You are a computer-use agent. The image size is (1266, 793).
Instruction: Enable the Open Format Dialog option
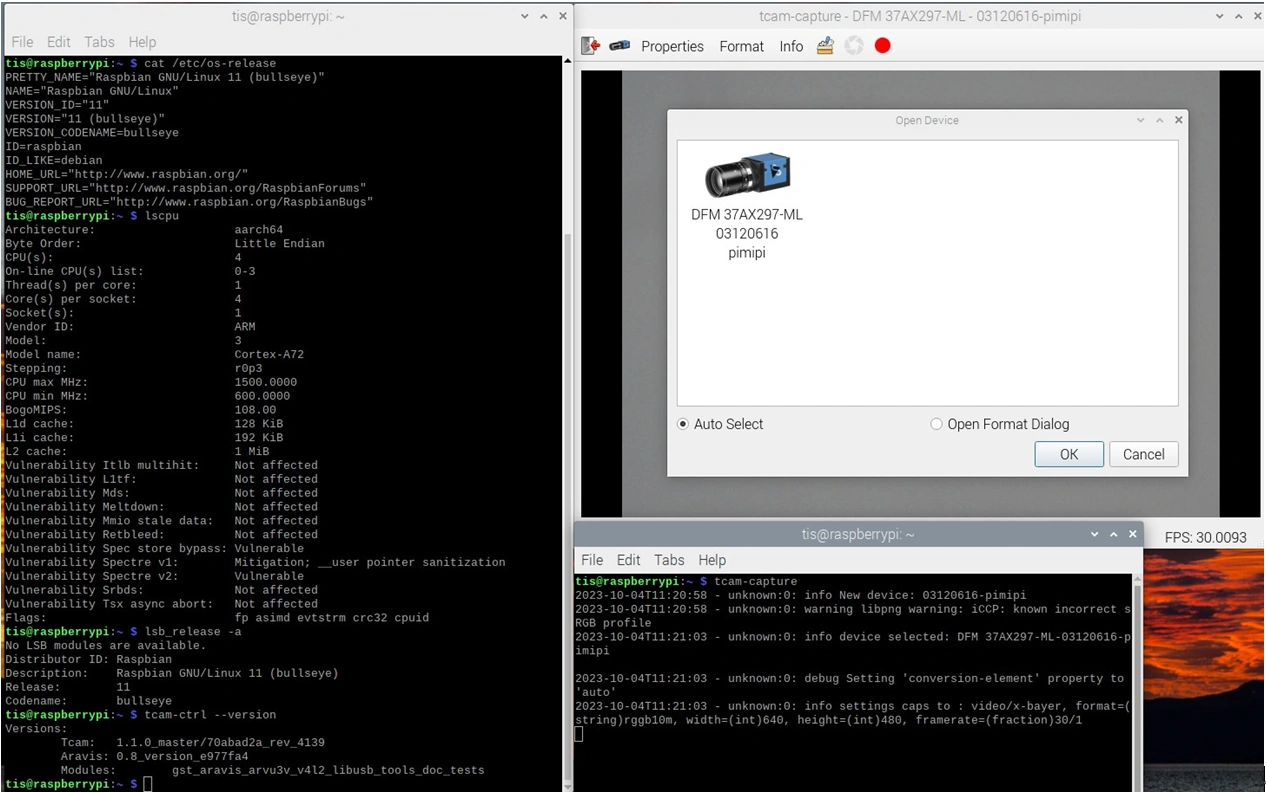coord(937,424)
